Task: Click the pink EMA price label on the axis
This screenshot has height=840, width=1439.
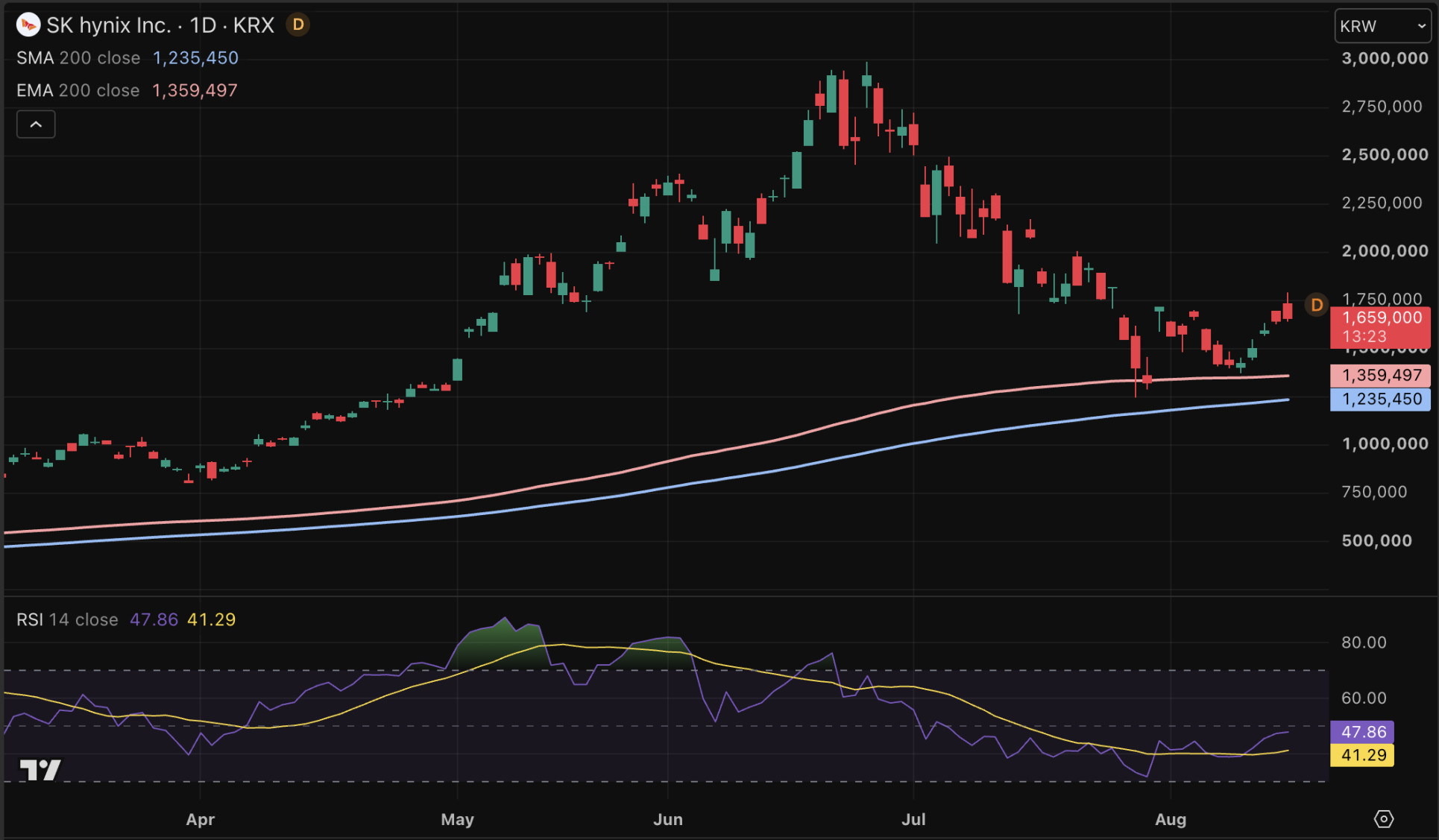Action: [1381, 376]
